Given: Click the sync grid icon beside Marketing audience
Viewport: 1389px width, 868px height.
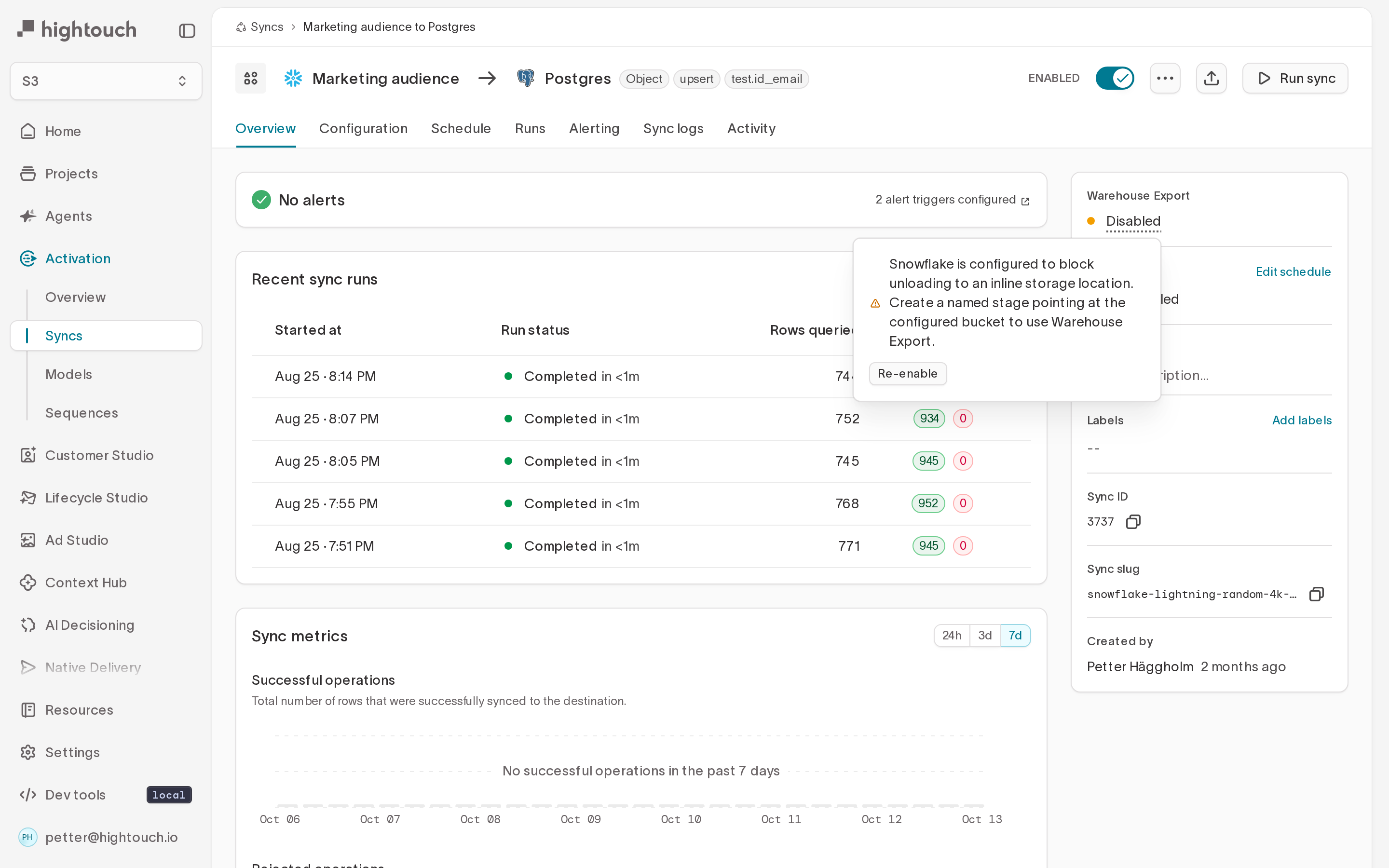Looking at the screenshot, I should 251,79.
